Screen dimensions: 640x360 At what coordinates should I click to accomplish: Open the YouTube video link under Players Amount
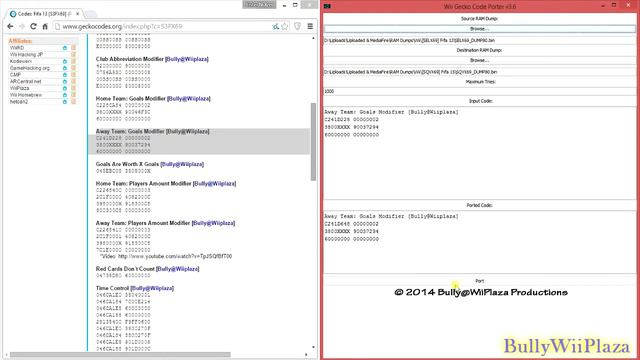point(175,256)
